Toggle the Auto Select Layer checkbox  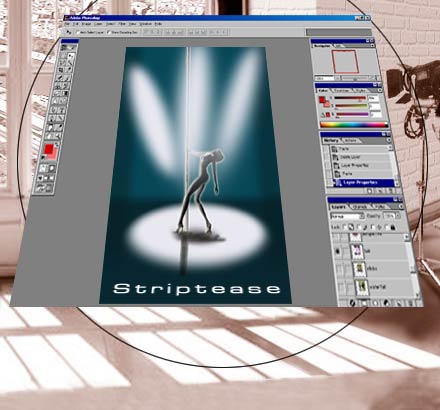pyautogui.click(x=78, y=32)
